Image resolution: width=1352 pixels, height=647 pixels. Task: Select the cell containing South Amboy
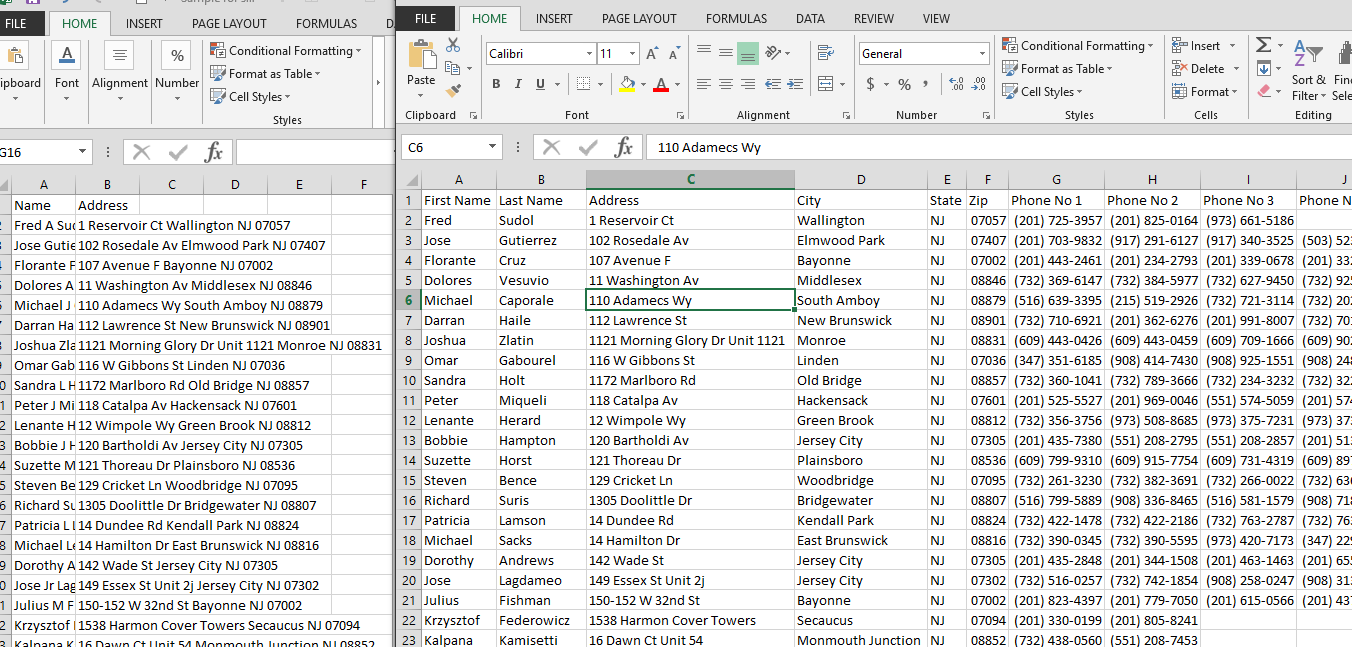[x=859, y=300]
